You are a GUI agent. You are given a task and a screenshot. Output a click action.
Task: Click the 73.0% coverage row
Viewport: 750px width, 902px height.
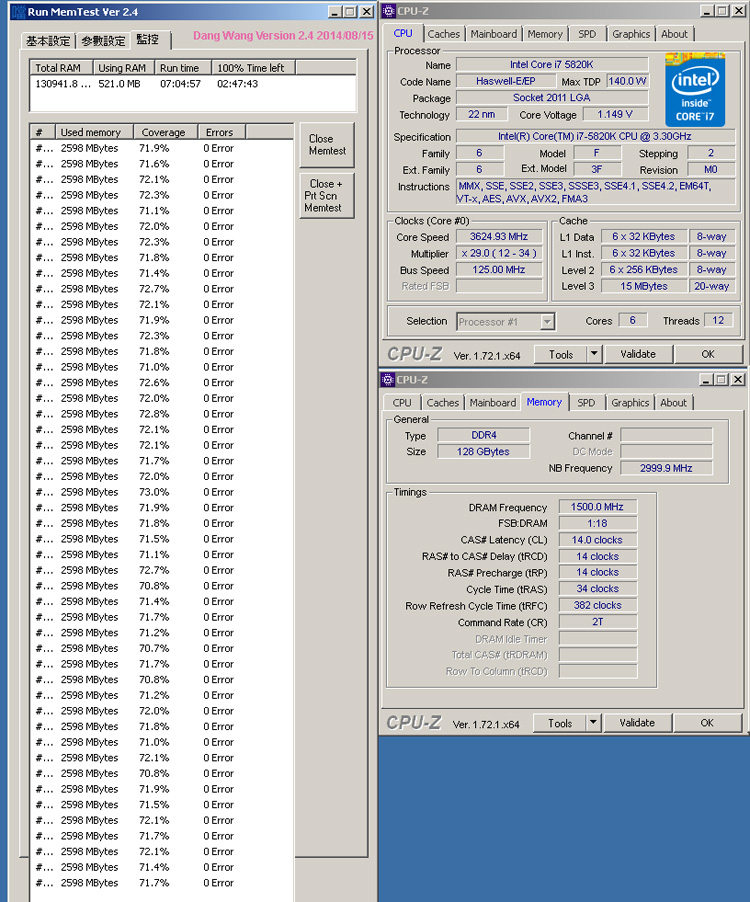tap(162, 492)
